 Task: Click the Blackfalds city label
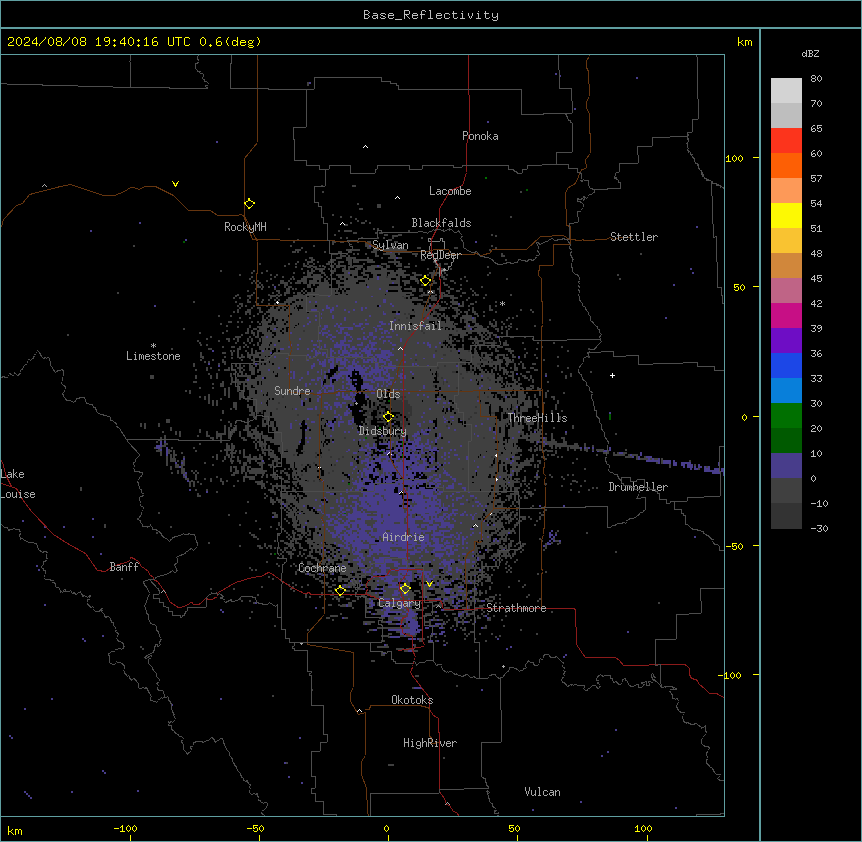click(441, 223)
